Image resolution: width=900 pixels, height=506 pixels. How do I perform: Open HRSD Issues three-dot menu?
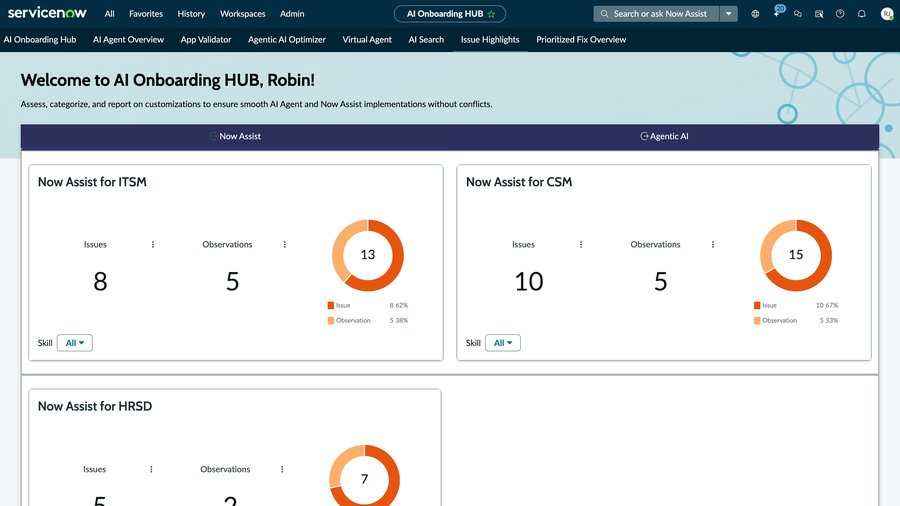click(x=151, y=469)
